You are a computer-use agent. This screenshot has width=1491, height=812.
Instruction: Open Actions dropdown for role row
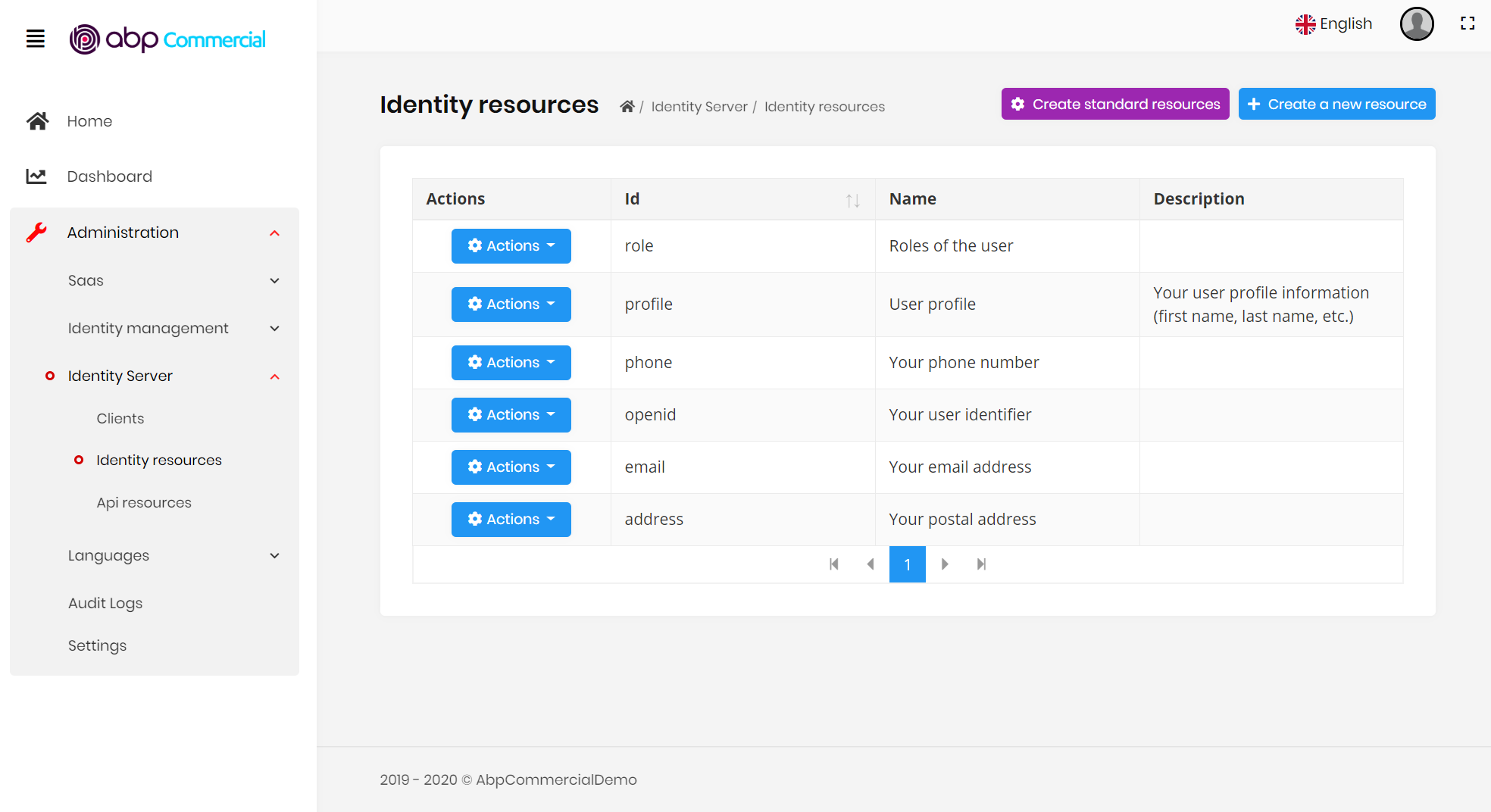[x=511, y=246]
